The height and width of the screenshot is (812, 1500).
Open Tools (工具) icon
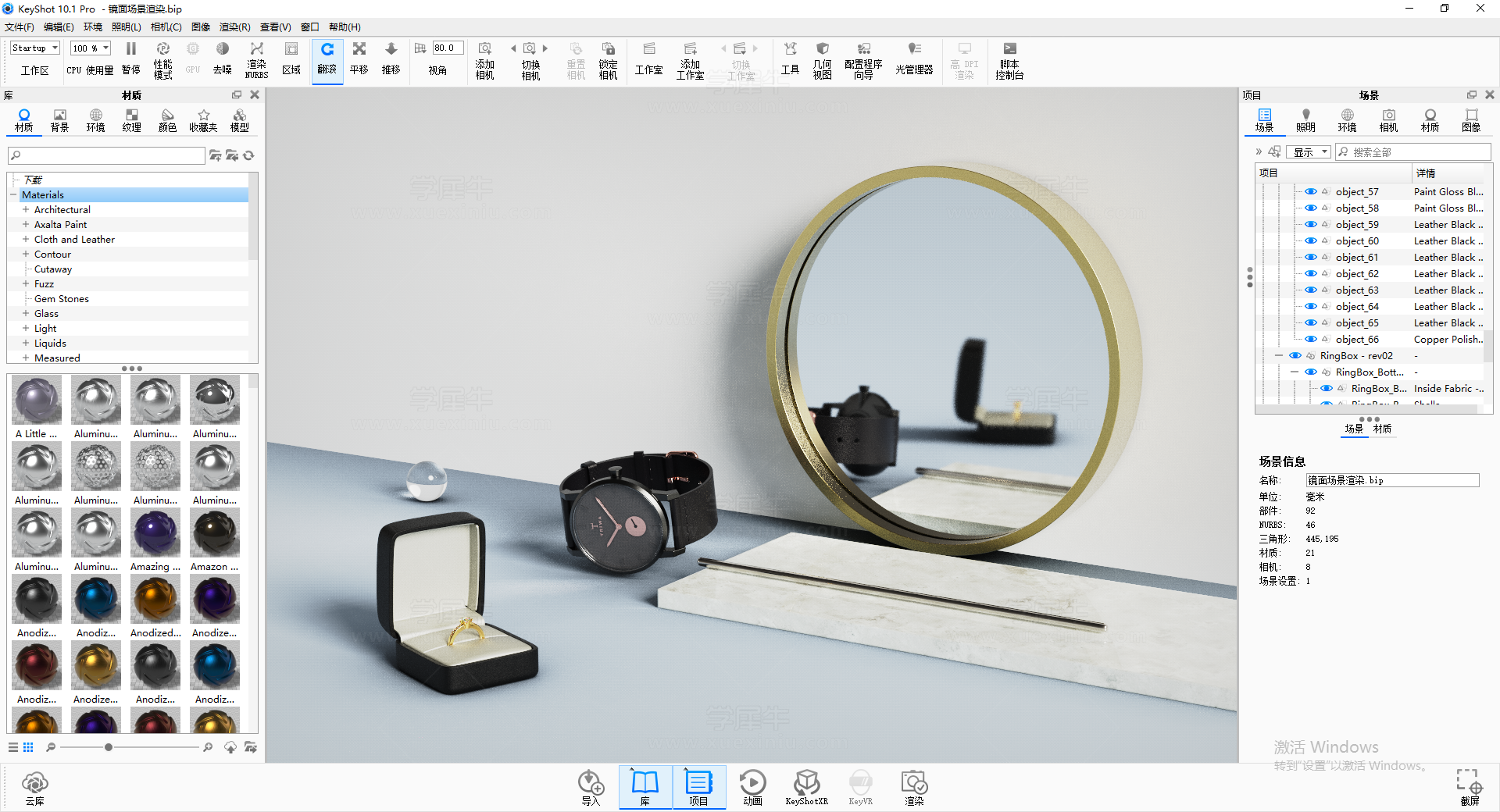[790, 59]
